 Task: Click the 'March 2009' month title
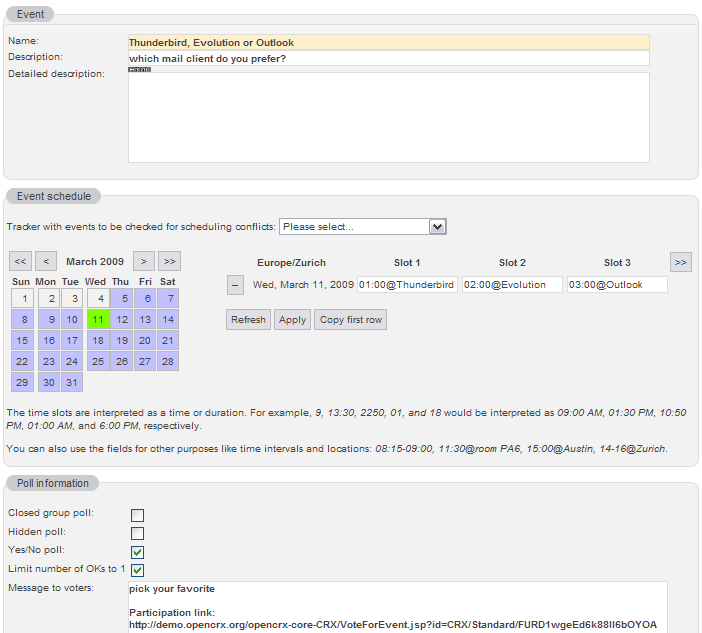pos(95,261)
